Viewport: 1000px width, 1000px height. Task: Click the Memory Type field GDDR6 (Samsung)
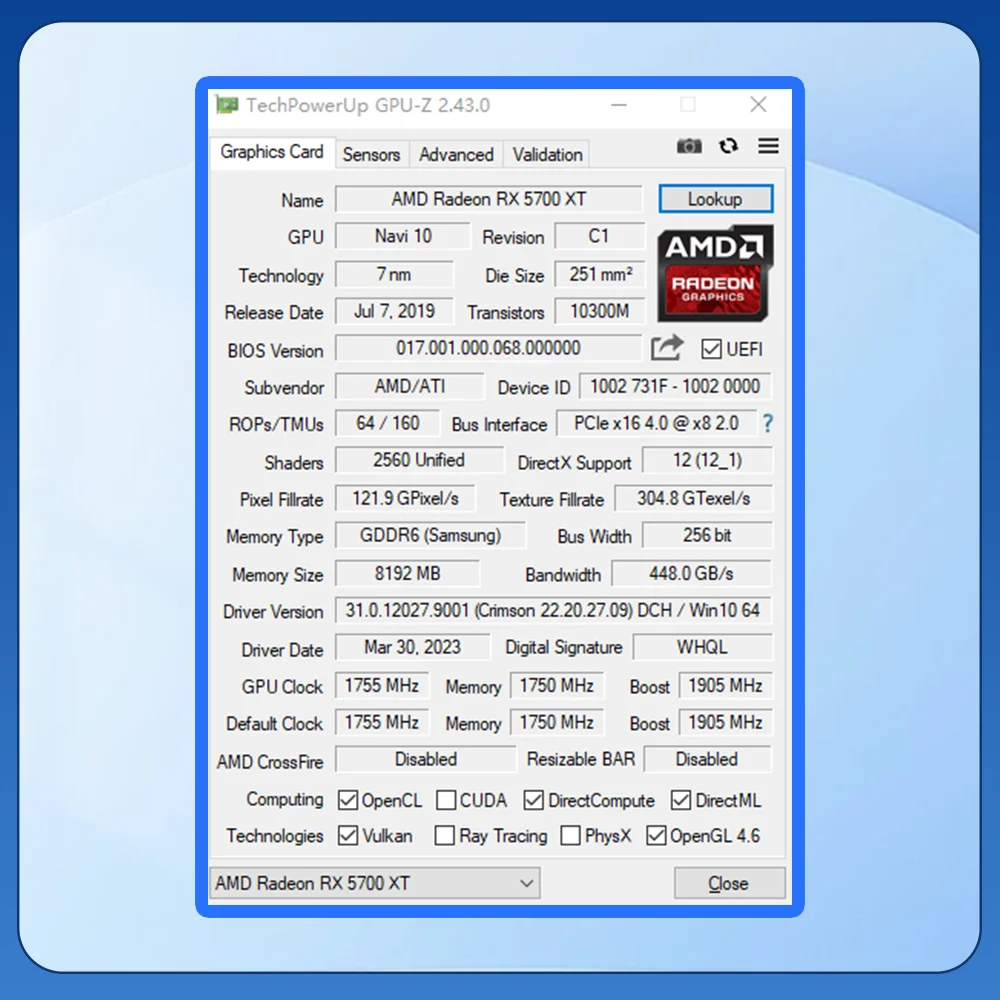click(x=430, y=535)
